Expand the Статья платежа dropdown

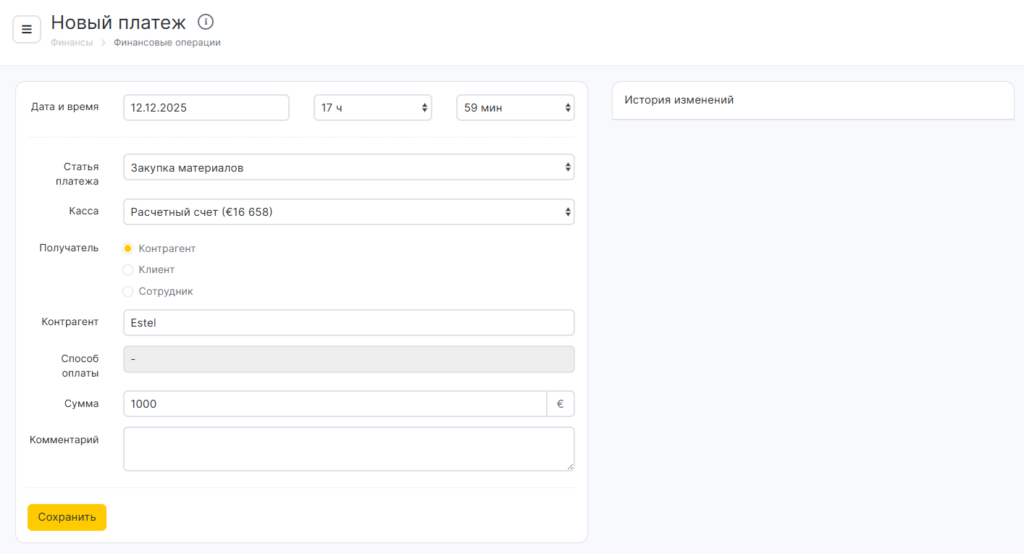pyautogui.click(x=348, y=168)
